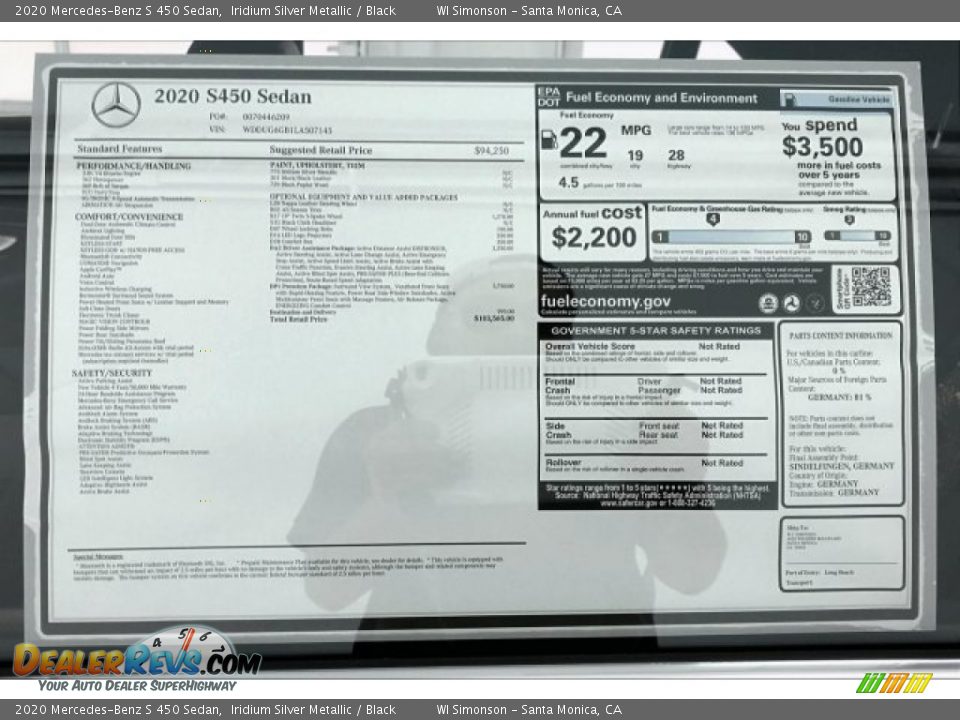960x720 pixels.
Task: Click the '2020 Mercedes-Benz S 450 Sedan' title in the top bar
Action: [118, 10]
